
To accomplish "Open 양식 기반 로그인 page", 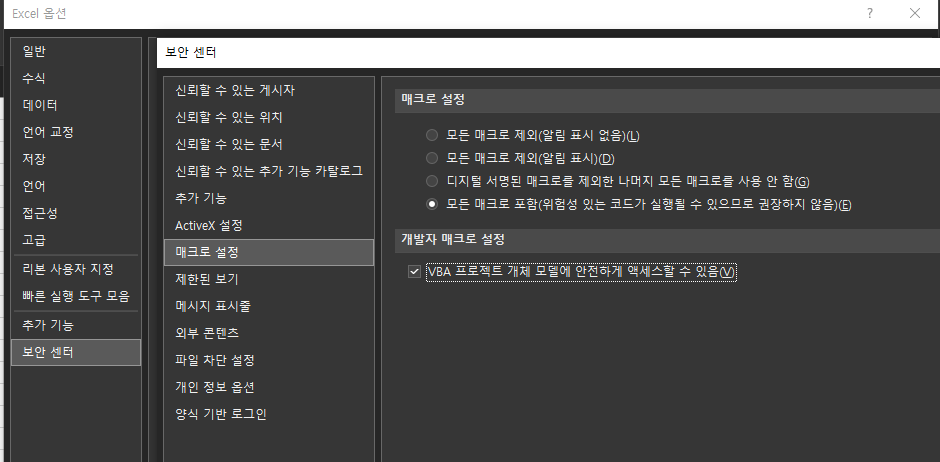I will point(269,414).
